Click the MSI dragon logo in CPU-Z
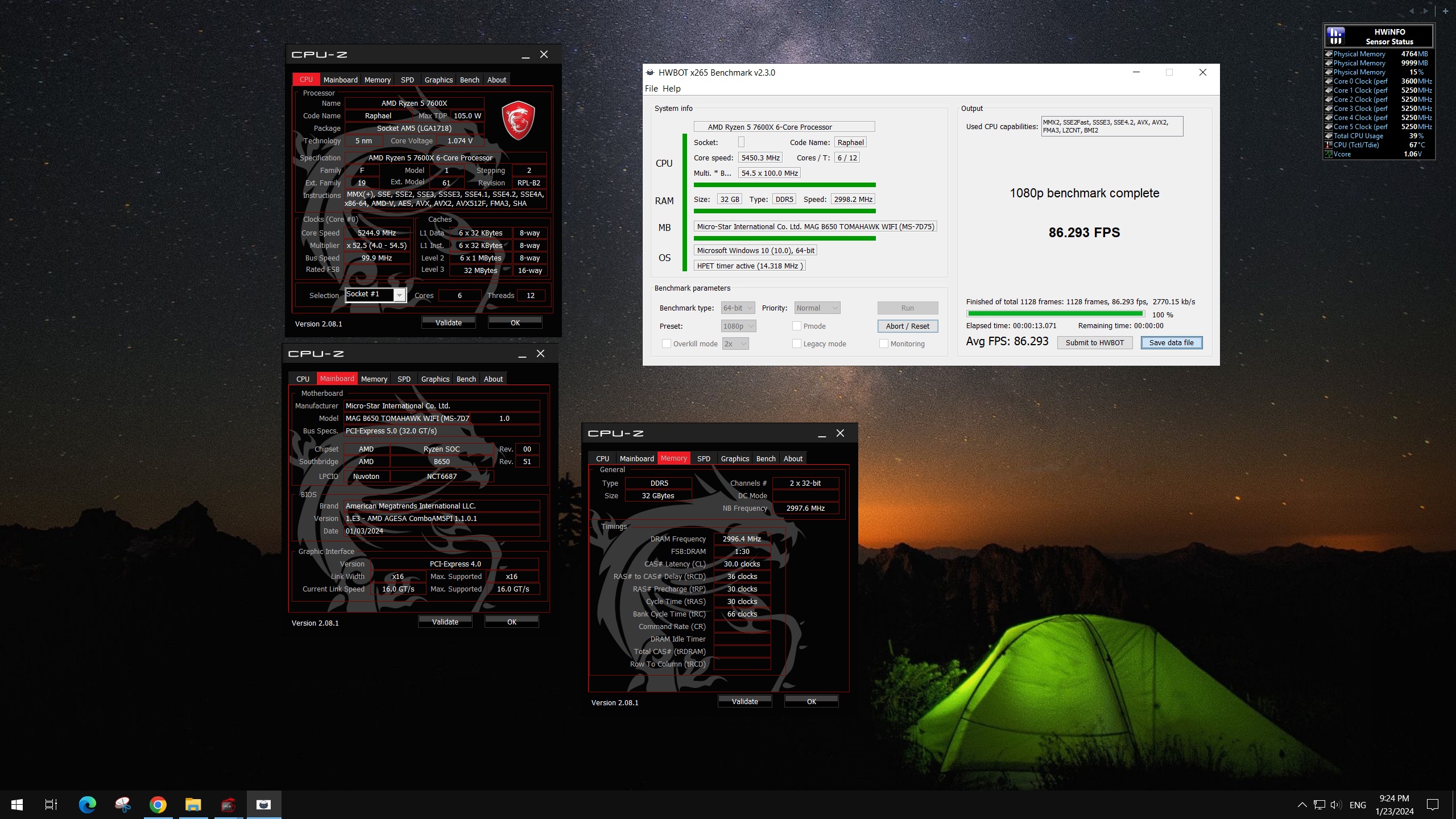The image size is (1456, 819). 518,121
